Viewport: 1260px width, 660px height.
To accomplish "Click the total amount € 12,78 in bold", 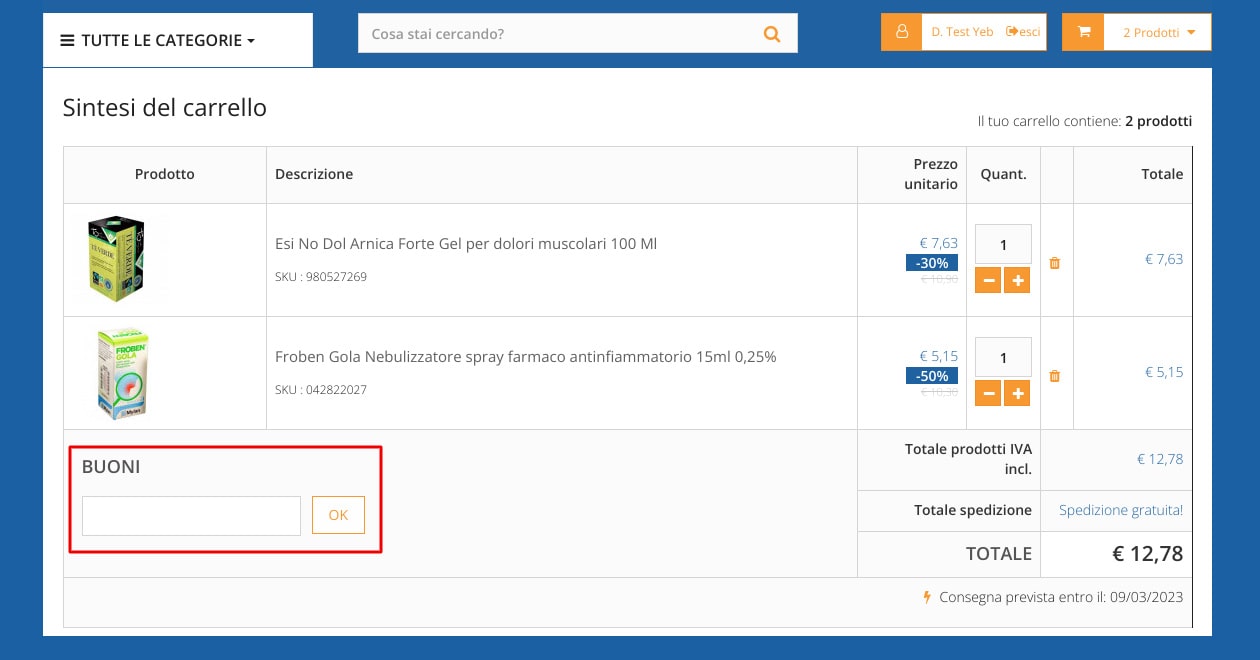I will pyautogui.click(x=1147, y=554).
